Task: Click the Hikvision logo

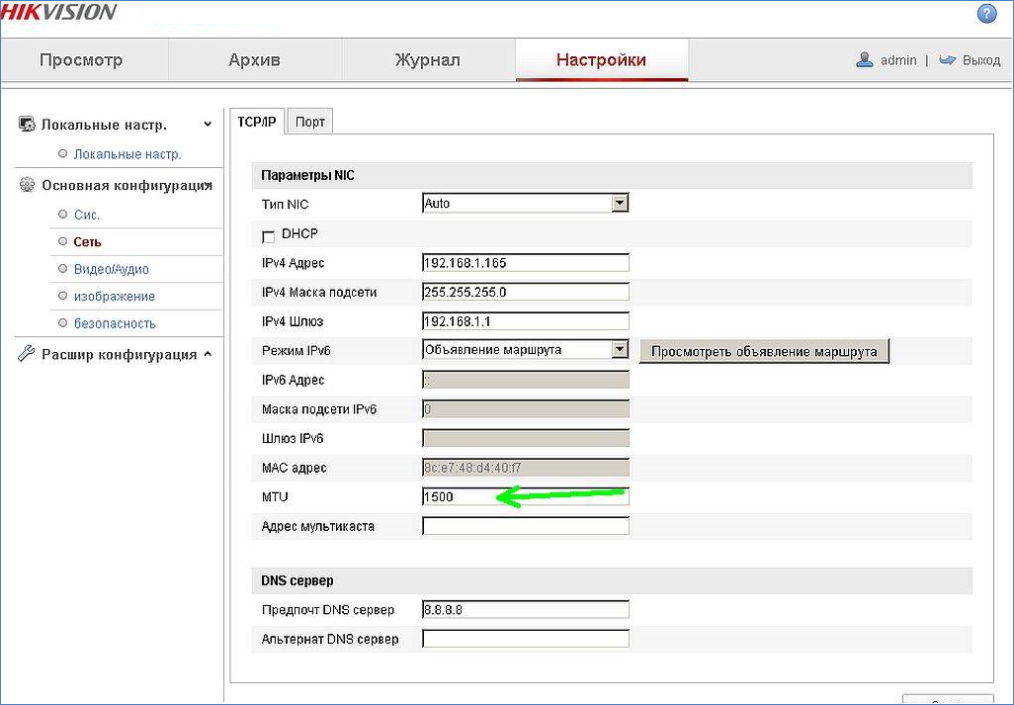Action: point(58,12)
